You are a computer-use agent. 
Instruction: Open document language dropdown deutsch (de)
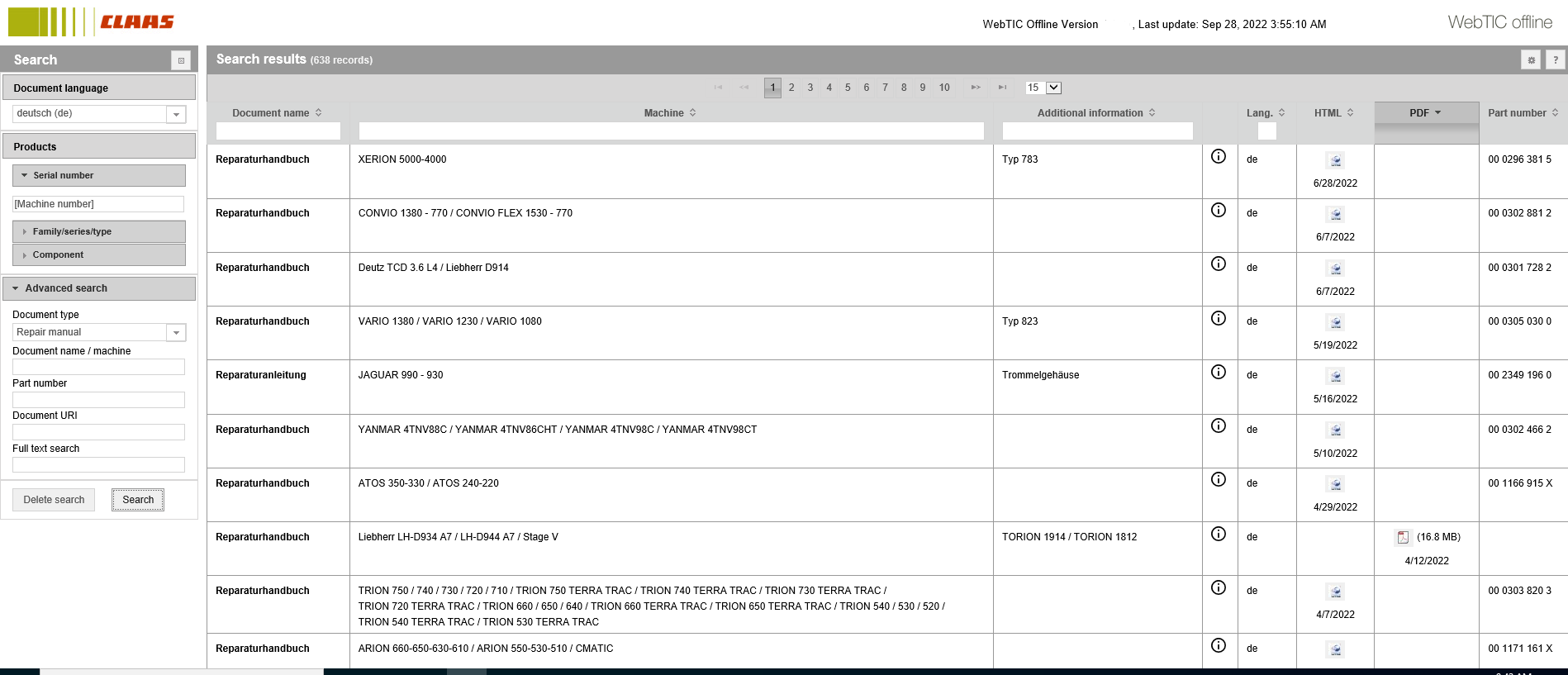coord(176,114)
